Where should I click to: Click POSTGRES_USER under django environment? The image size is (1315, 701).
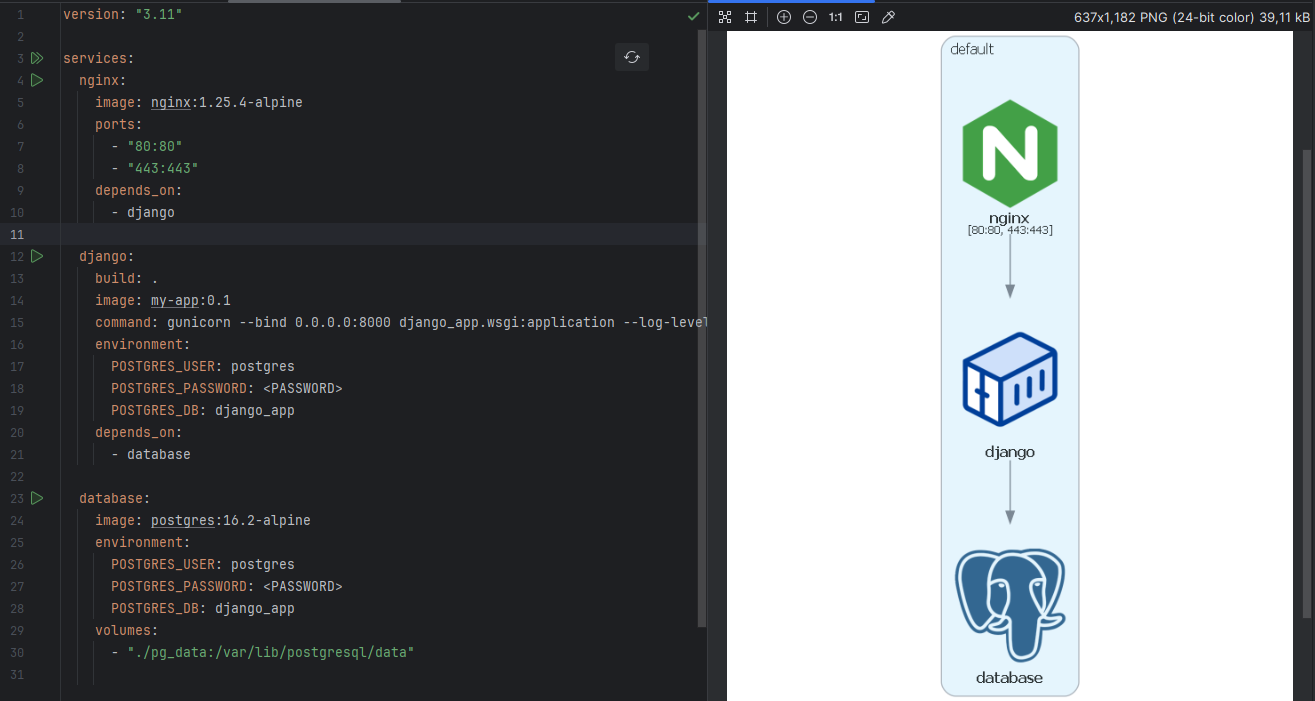[163, 366]
